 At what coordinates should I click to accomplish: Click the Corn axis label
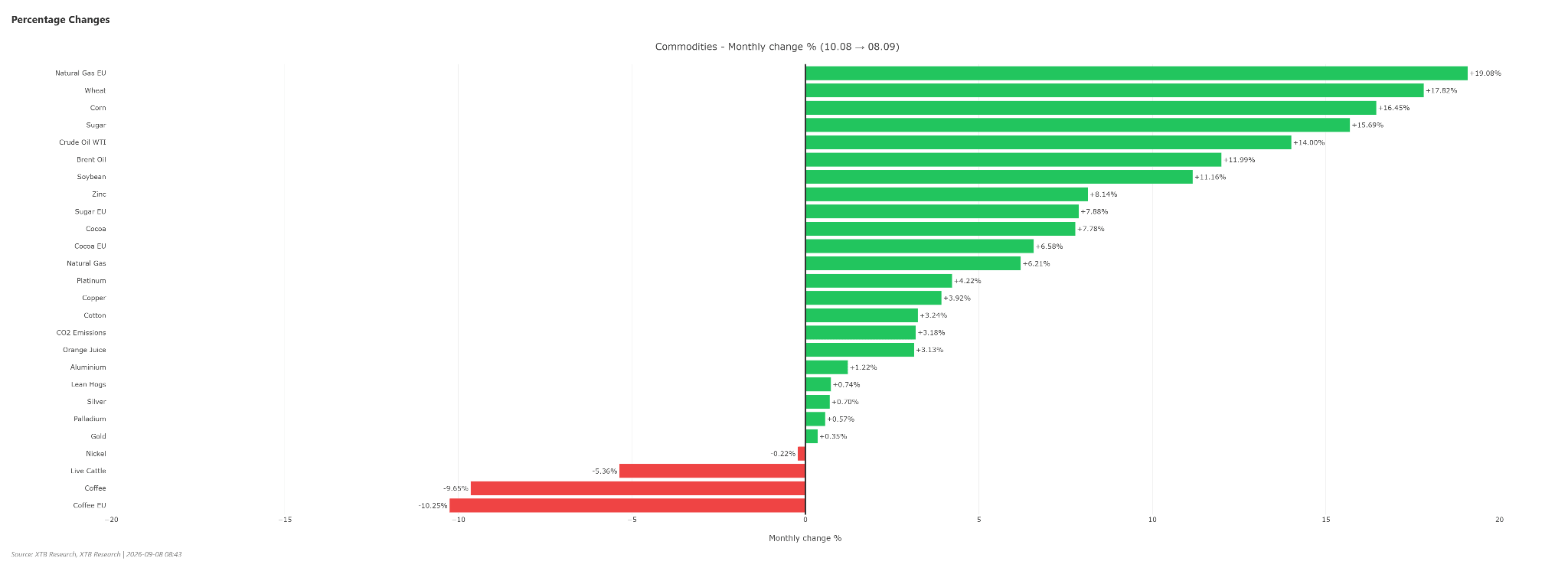pyautogui.click(x=98, y=108)
